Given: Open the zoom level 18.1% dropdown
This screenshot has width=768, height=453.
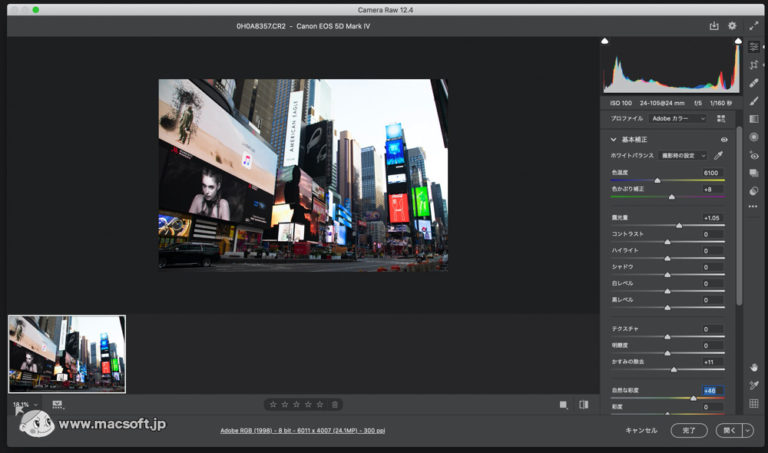Looking at the screenshot, I should [x=25, y=405].
